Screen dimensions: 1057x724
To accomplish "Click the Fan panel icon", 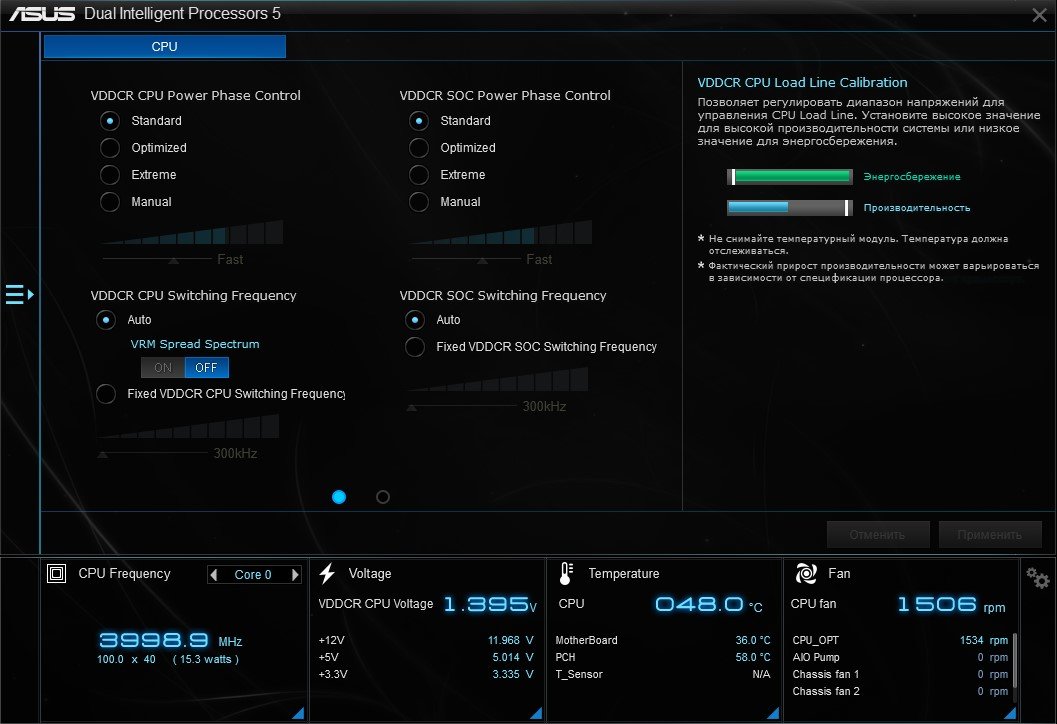I will (x=806, y=574).
